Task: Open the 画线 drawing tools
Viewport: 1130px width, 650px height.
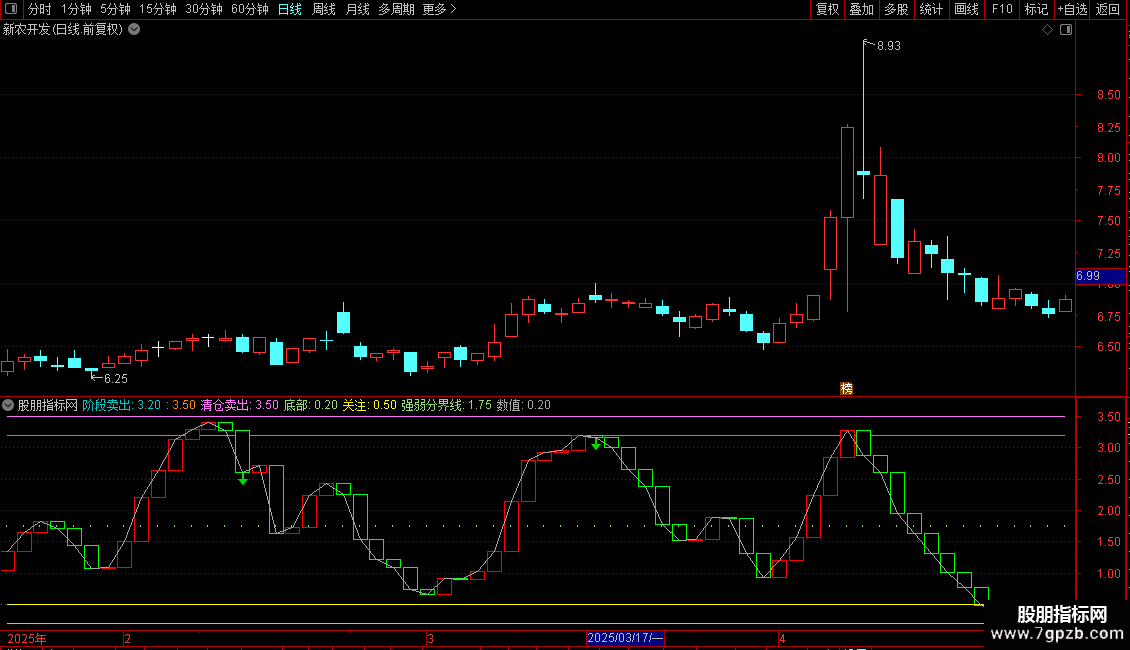Action: 966,9
